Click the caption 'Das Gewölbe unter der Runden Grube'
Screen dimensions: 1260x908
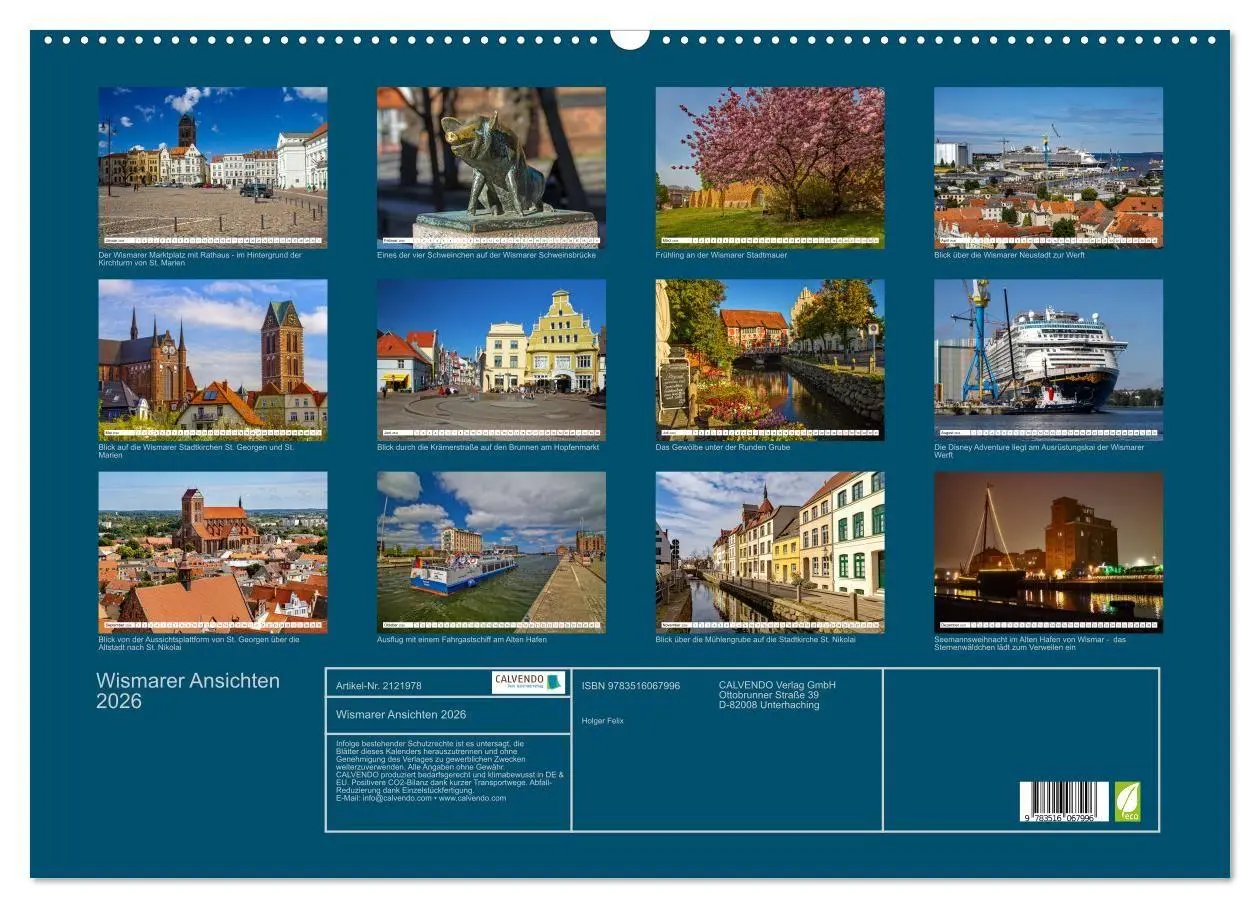723,447
